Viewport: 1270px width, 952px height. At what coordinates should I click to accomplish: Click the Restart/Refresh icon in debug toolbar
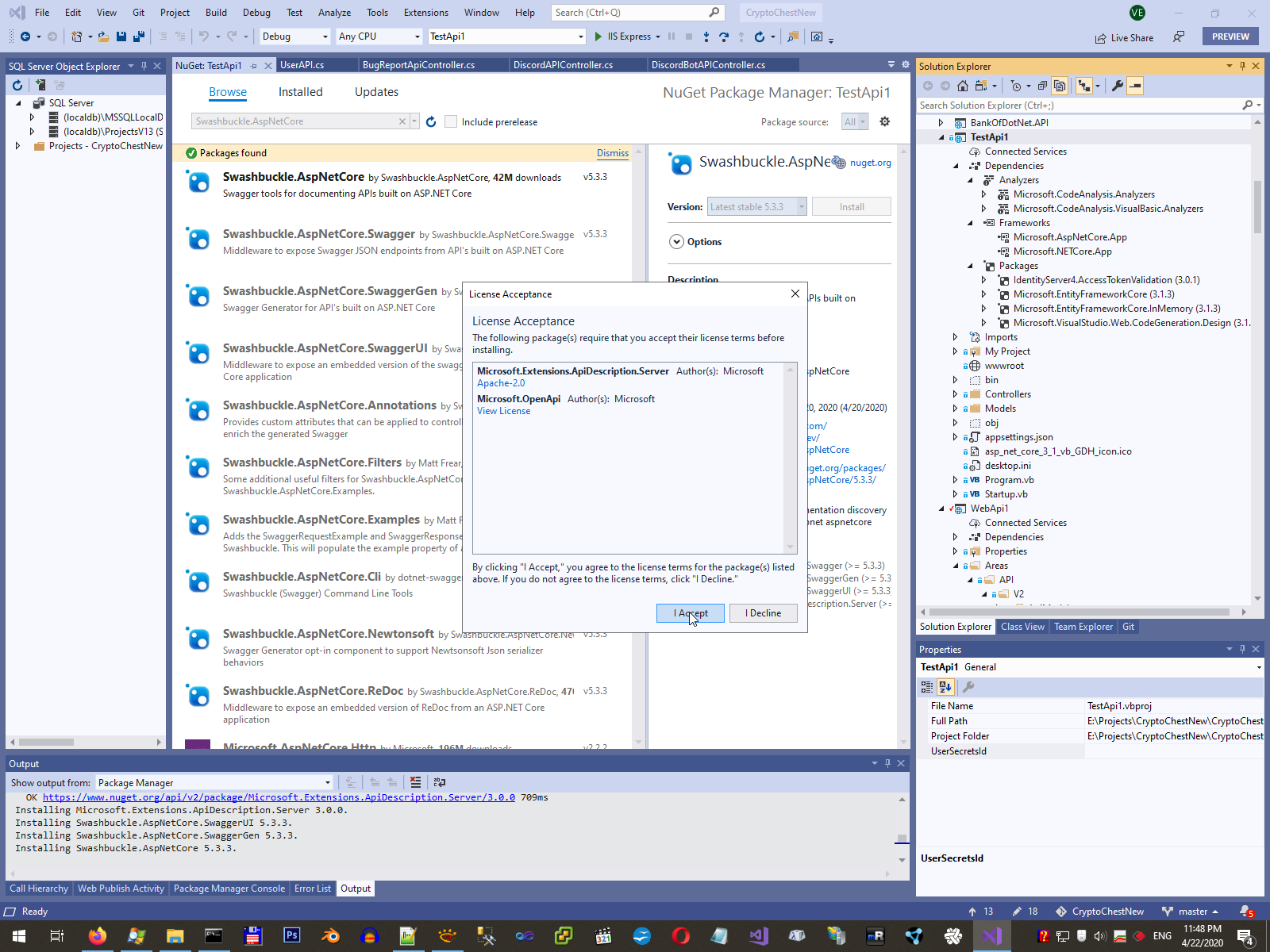tap(760, 36)
